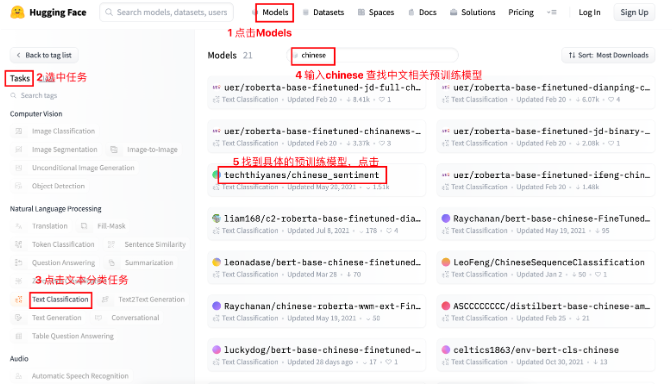
Task: Open liam168/c2-roberta-base-finetuned-dia model
Action: [x=317, y=224]
